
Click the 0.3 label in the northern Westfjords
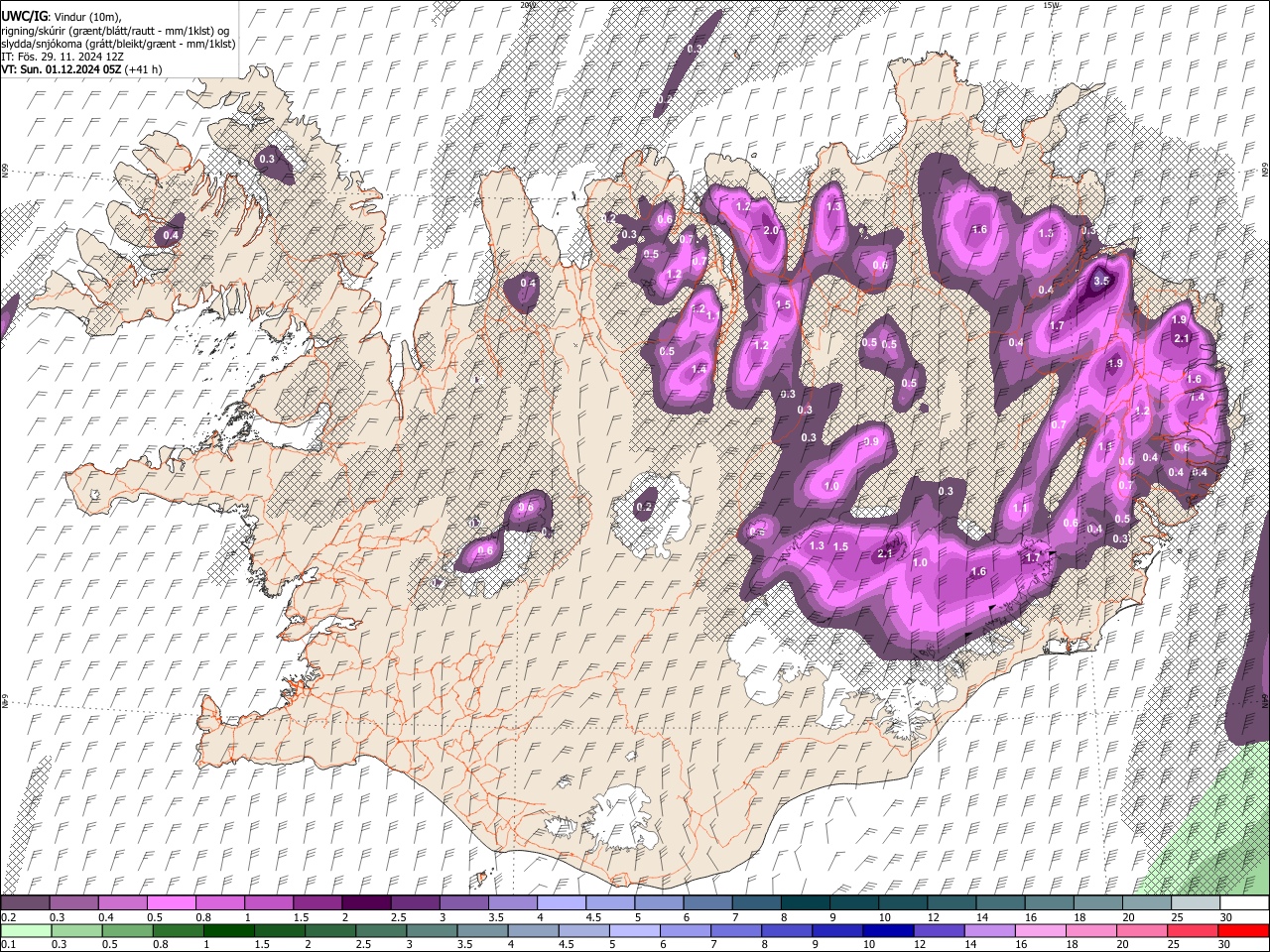pyautogui.click(x=267, y=159)
